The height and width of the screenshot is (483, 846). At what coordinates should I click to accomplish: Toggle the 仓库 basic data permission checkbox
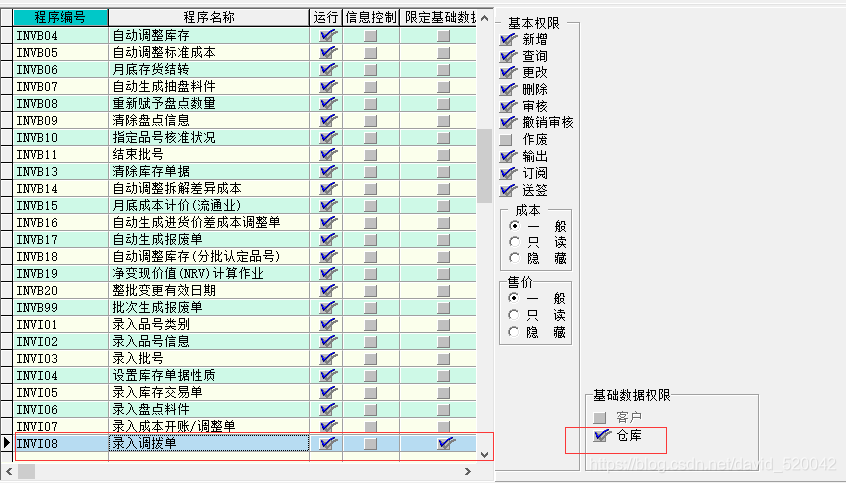click(601, 436)
